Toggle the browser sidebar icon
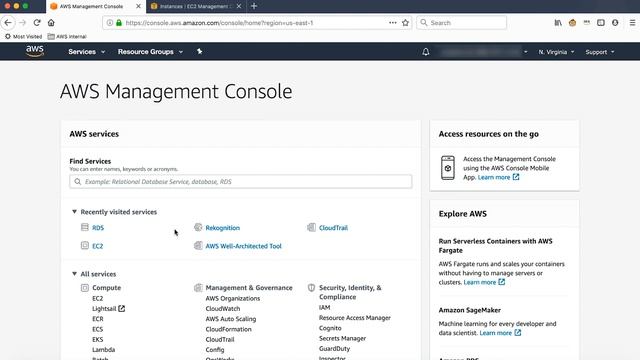This screenshot has height=360, width=640. 601,23
